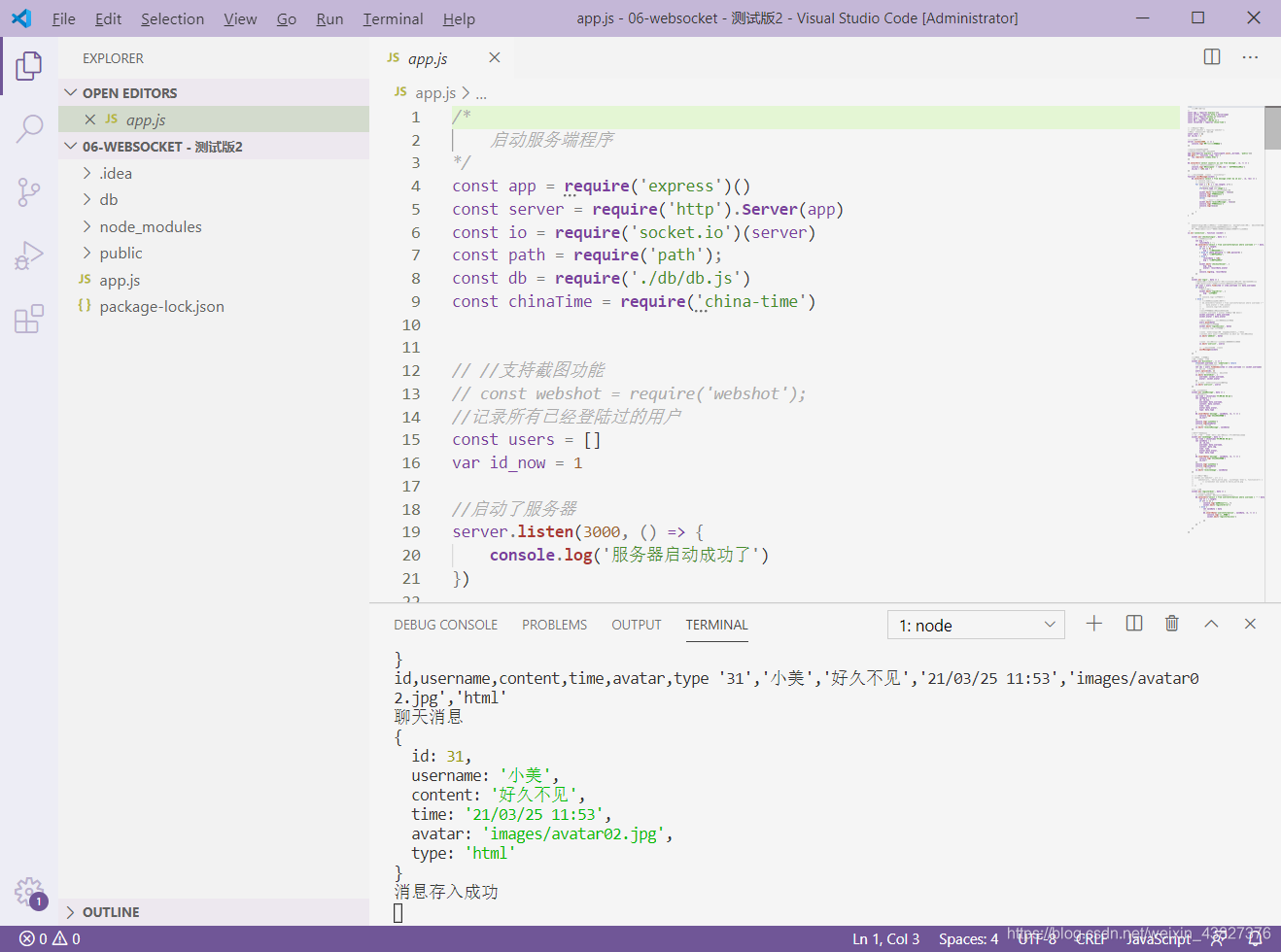Screen dimensions: 1281x952
Task: Close app.js in Open Editors list
Action: click(89, 119)
